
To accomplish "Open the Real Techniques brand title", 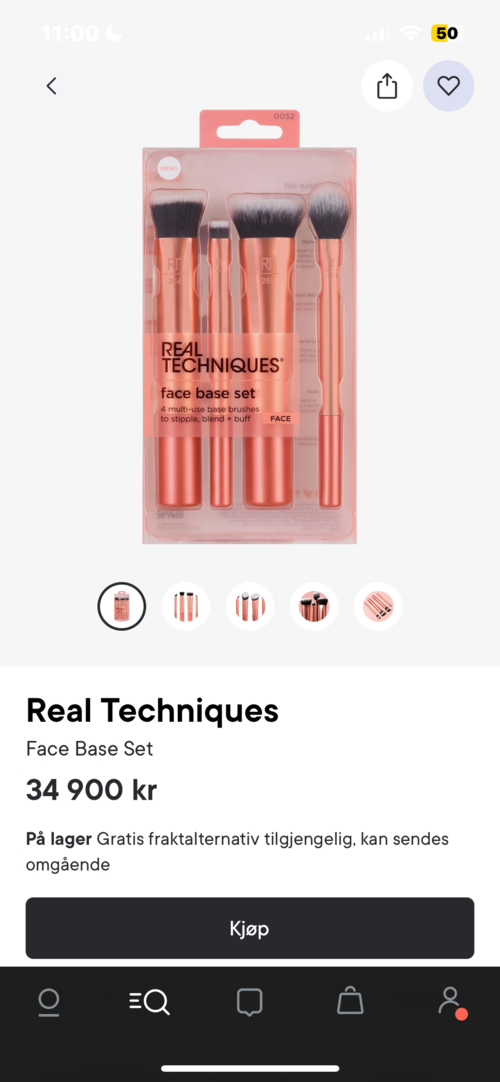I will (152, 710).
